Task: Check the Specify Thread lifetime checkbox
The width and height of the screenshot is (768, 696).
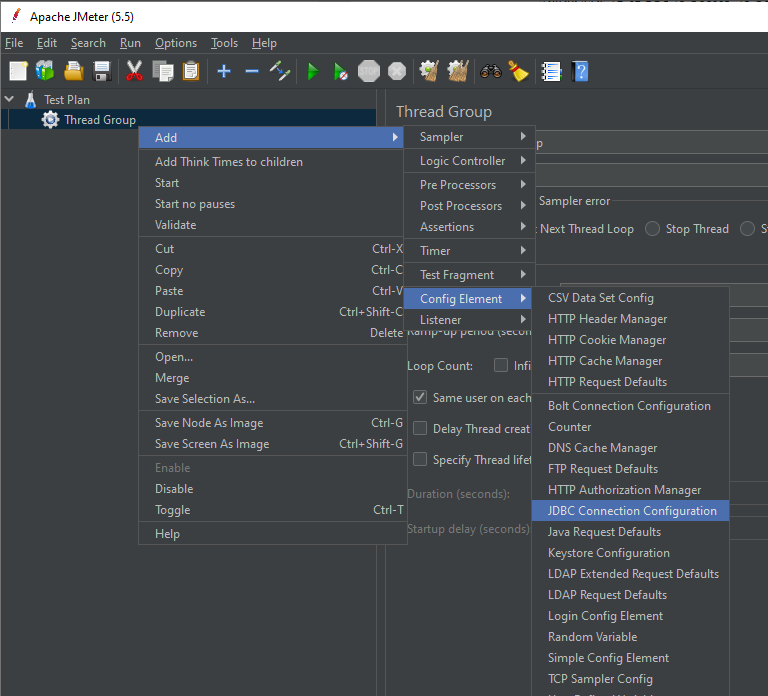Action: (x=420, y=460)
